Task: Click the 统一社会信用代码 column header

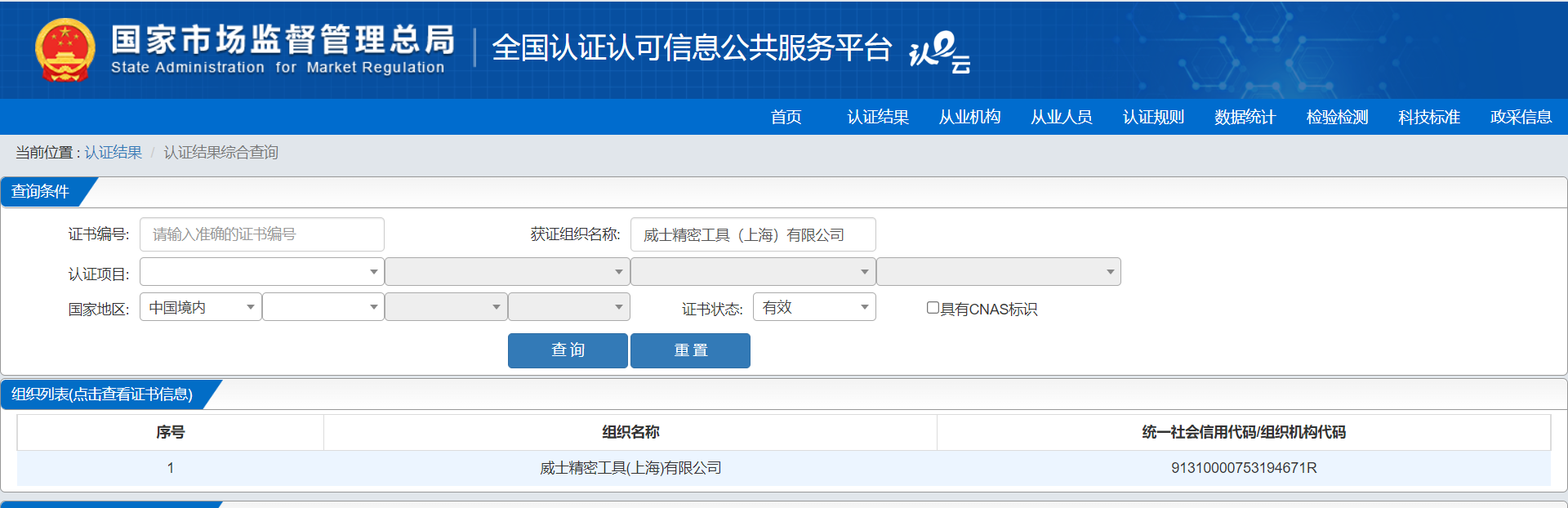Action: pyautogui.click(x=1244, y=432)
